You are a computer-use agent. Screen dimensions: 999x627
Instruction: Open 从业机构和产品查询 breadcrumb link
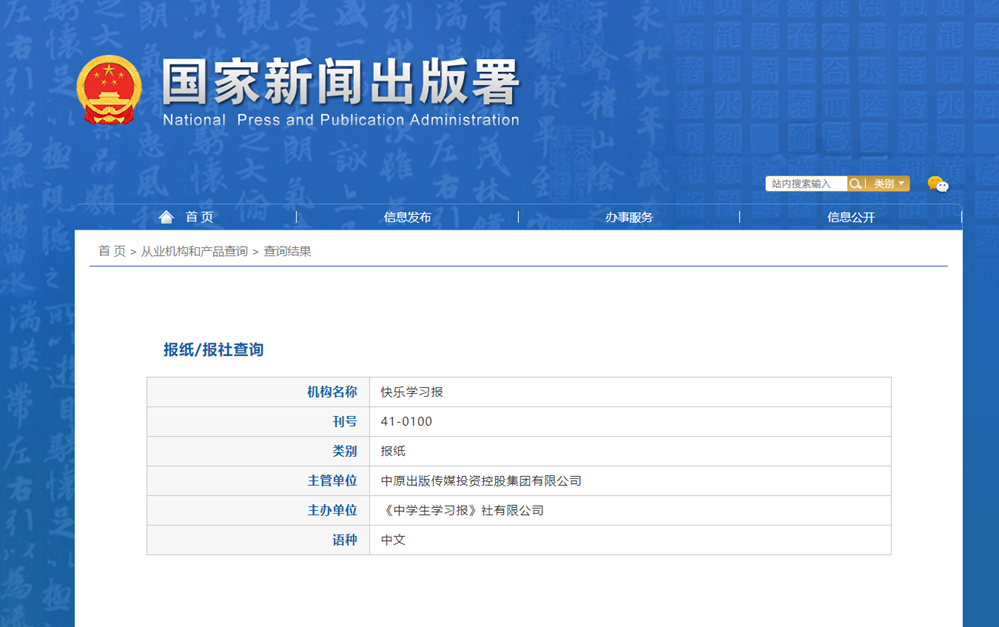(x=194, y=251)
